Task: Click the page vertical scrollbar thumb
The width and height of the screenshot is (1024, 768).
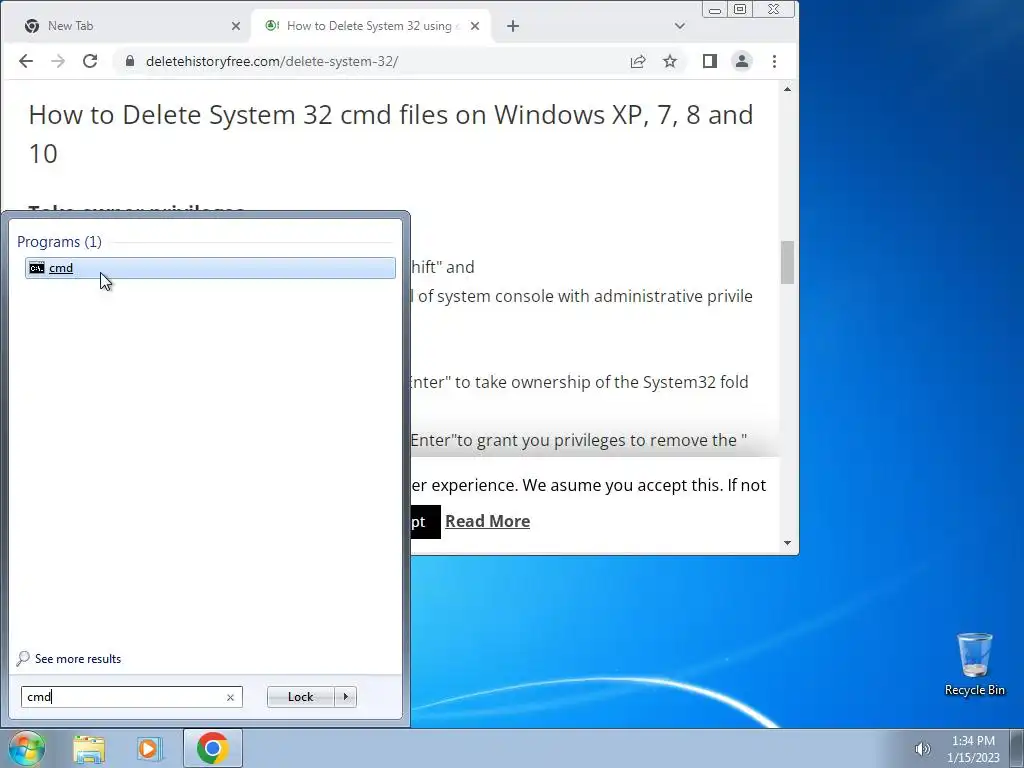Action: [x=787, y=263]
